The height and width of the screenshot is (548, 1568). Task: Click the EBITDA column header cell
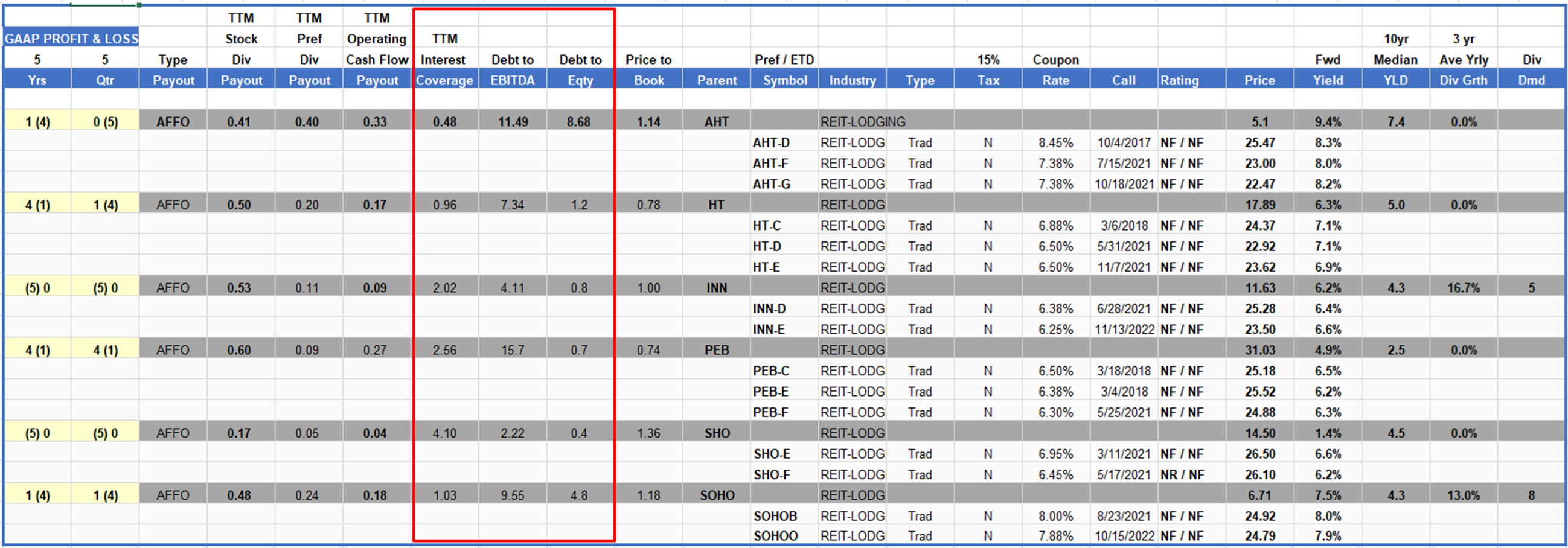[513, 80]
